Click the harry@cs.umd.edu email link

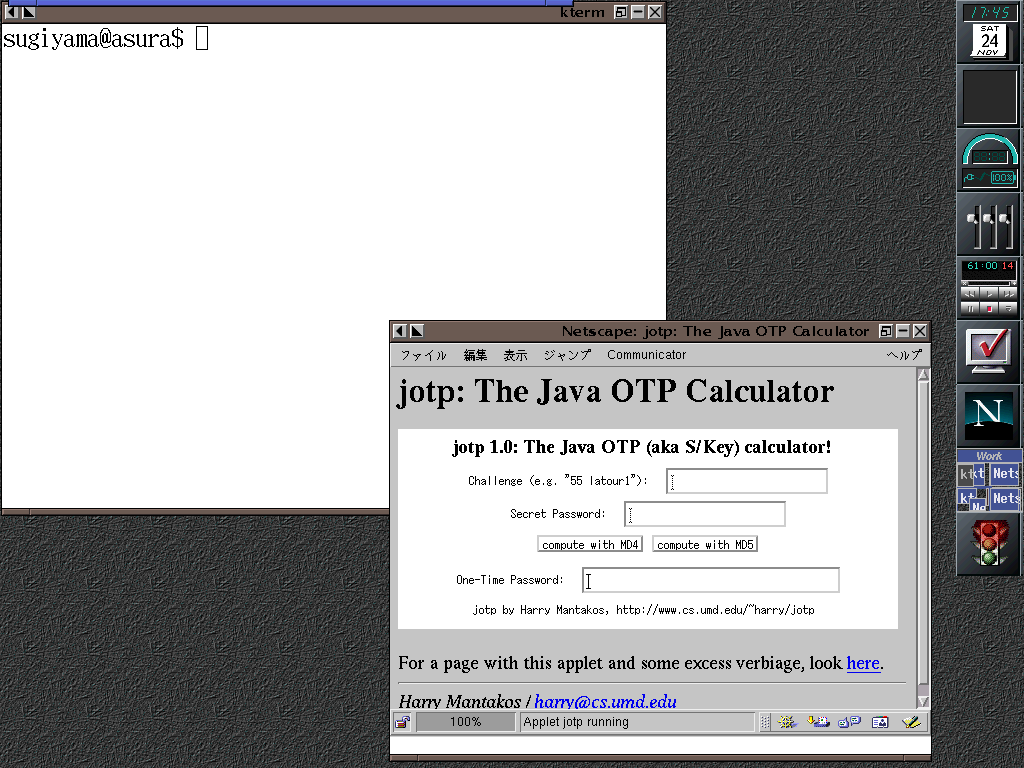(x=605, y=701)
